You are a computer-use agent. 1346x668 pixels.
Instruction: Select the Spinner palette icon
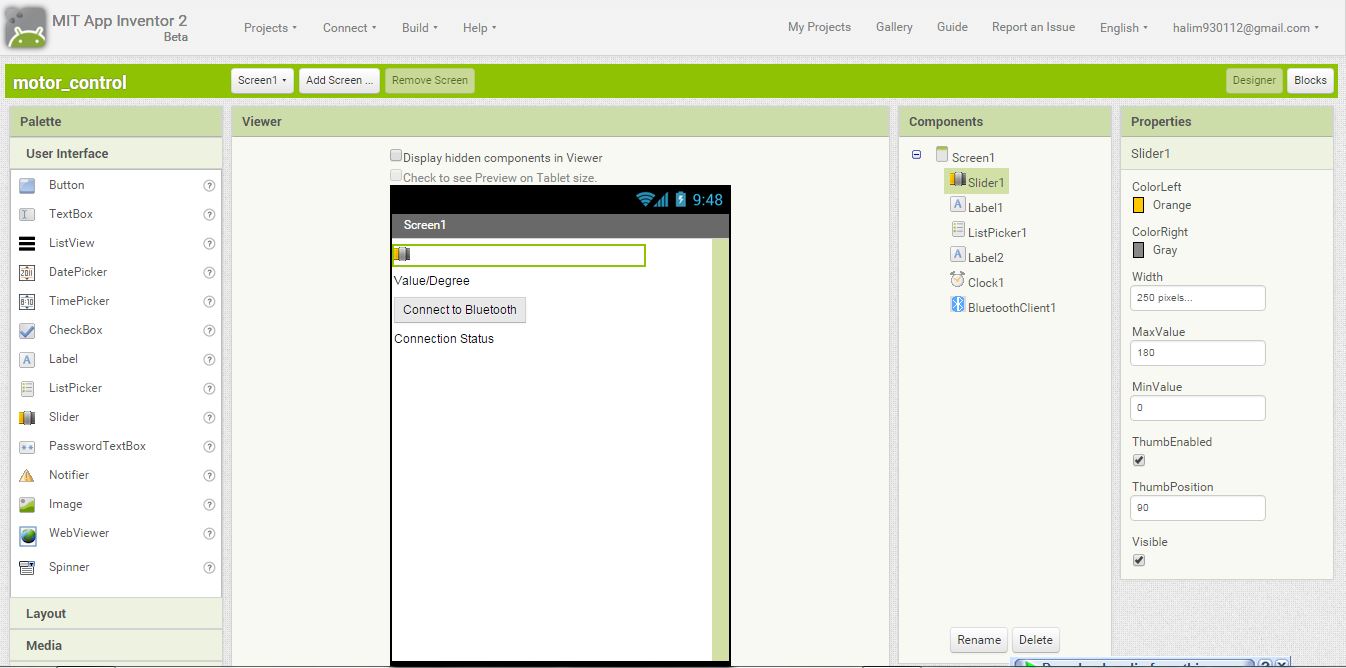(x=28, y=567)
